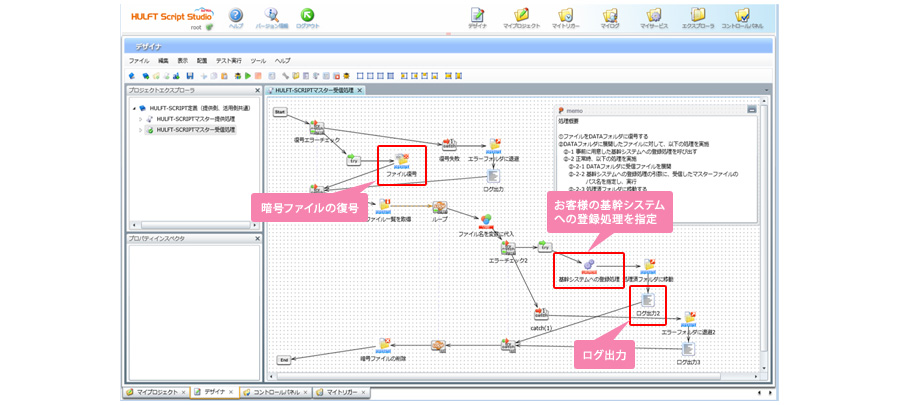Select the 基幹システムへの登録処理 node
Screen dimensions: 900x405
pos(588,263)
